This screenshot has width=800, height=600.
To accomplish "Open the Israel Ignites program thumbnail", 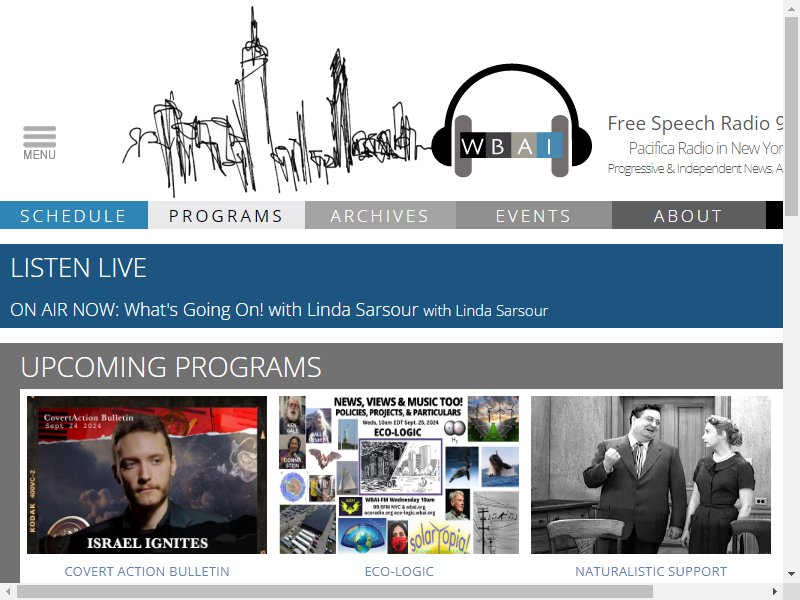I will pyautogui.click(x=147, y=474).
